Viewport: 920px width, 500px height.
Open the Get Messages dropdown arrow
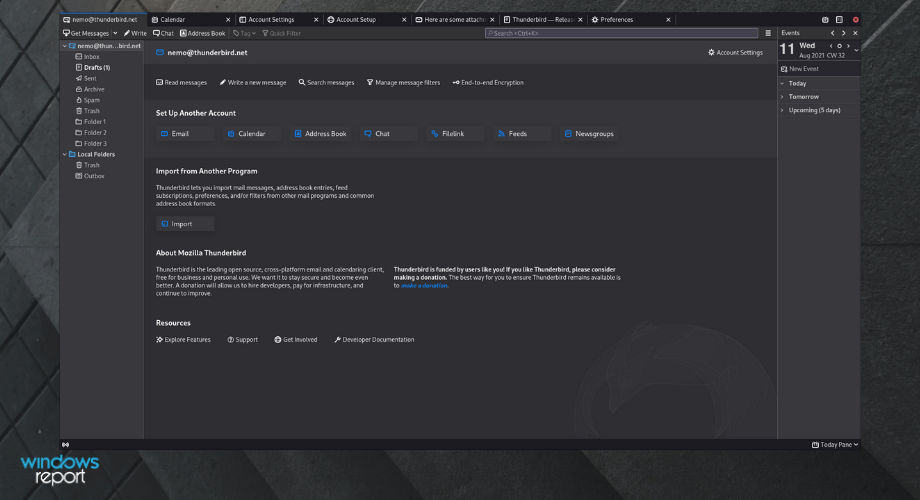(x=115, y=33)
